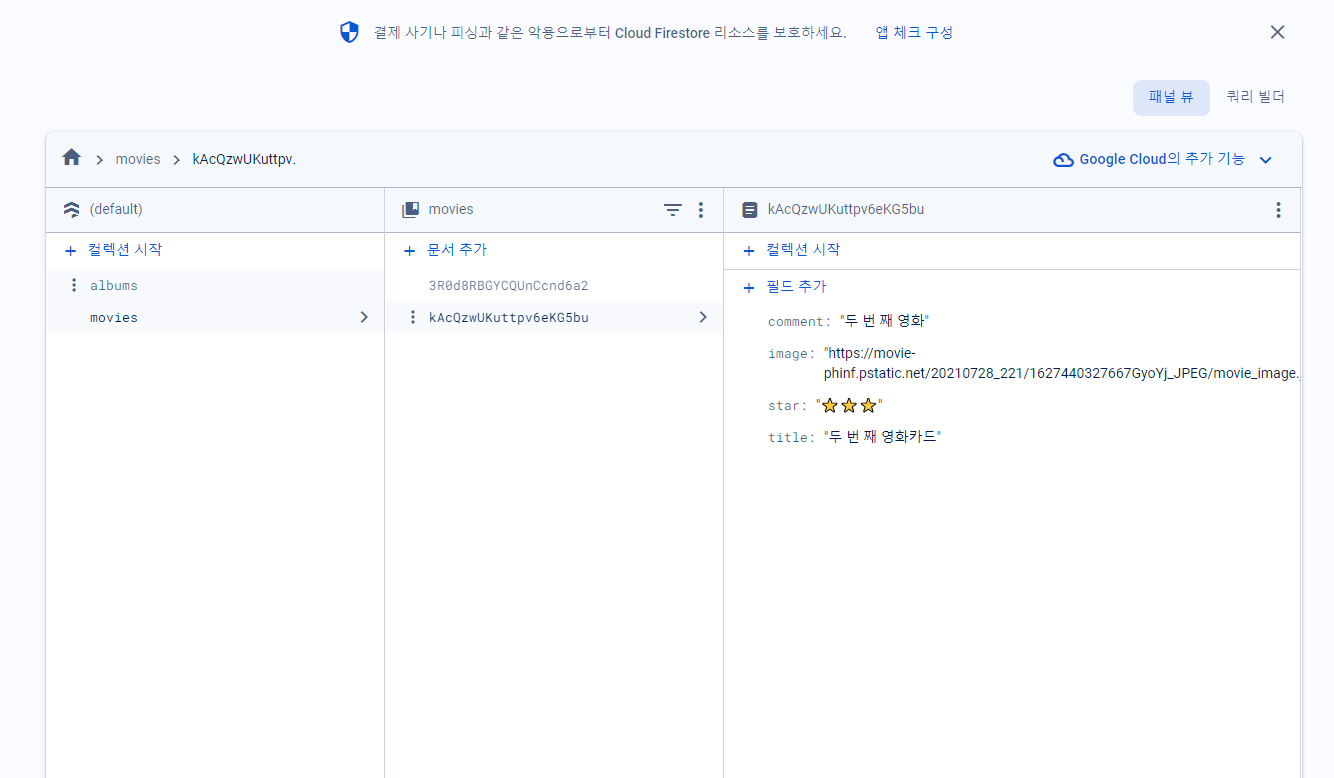Click the comment field value "두 번 째 영화"
1334x778 pixels.
pos(885,321)
